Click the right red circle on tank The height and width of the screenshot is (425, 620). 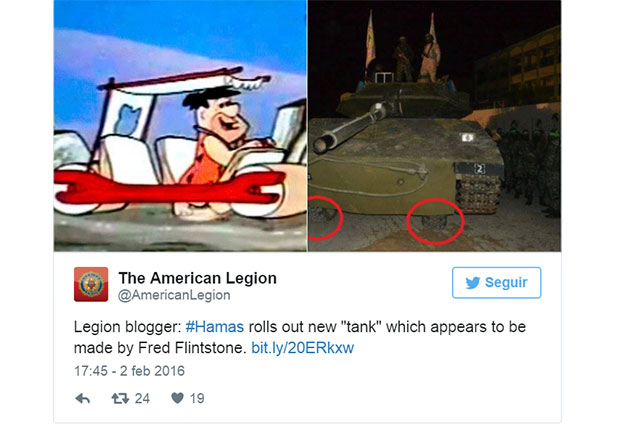pos(435,222)
